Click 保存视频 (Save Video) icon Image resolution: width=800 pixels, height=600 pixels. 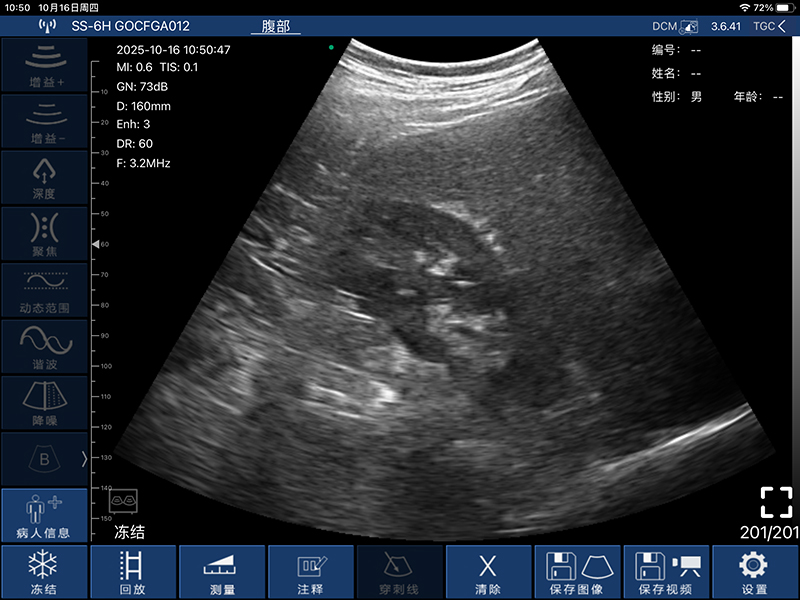[x=666, y=572]
